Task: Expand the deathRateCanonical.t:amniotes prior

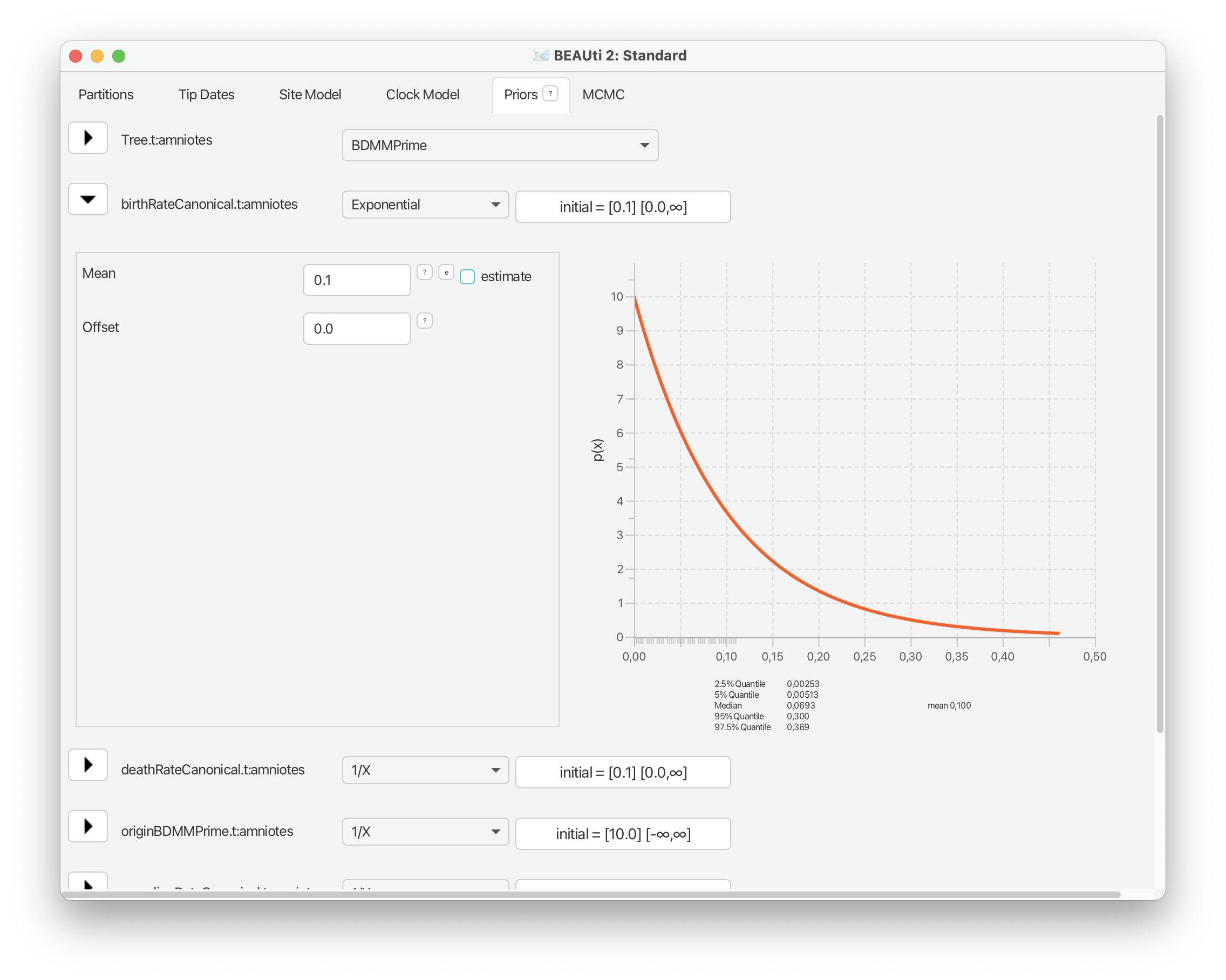Action: [x=87, y=765]
